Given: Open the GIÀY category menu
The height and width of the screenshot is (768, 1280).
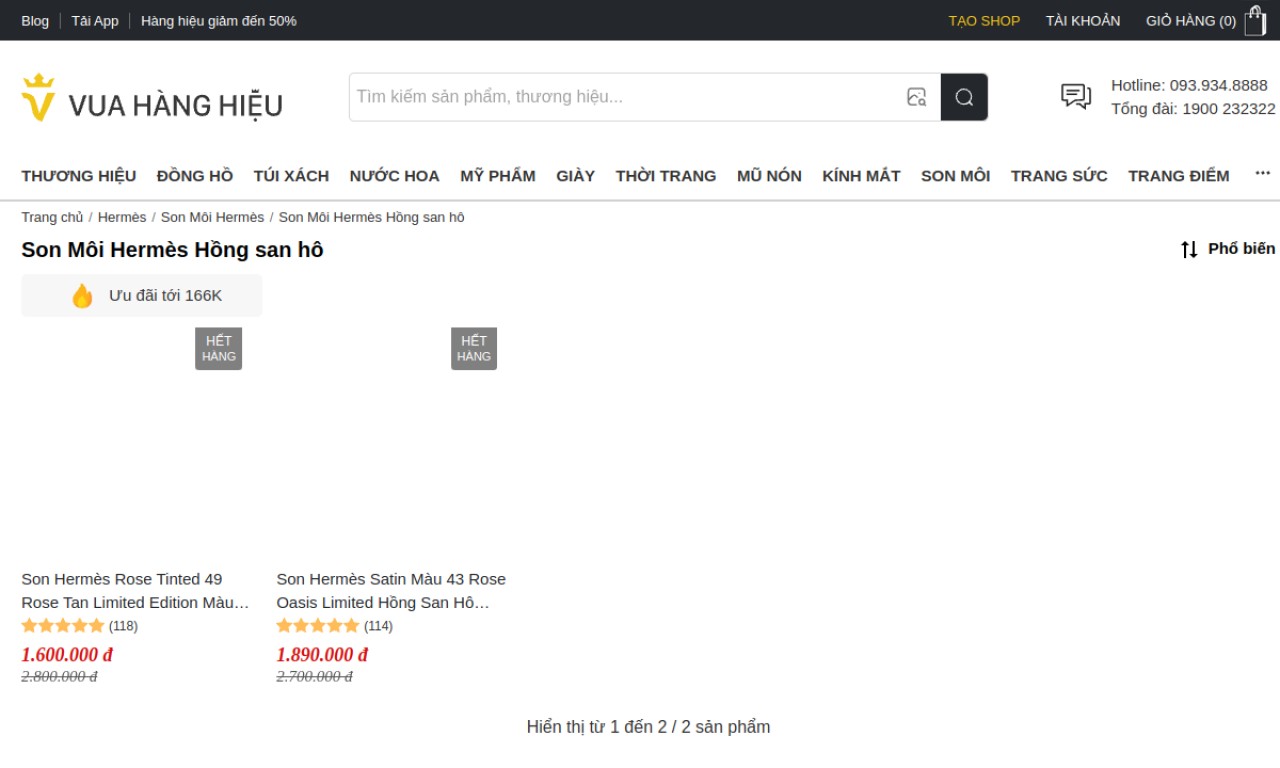Looking at the screenshot, I should click(x=576, y=176).
